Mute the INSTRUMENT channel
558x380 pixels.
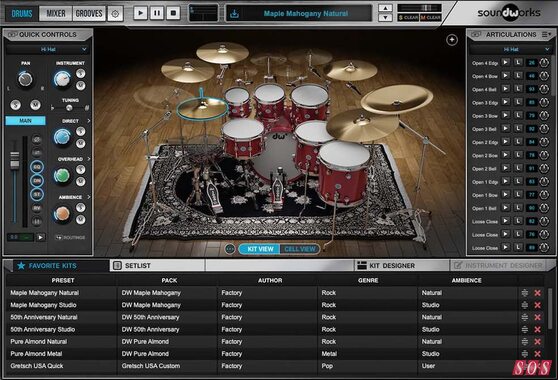pyautogui.click(x=81, y=85)
